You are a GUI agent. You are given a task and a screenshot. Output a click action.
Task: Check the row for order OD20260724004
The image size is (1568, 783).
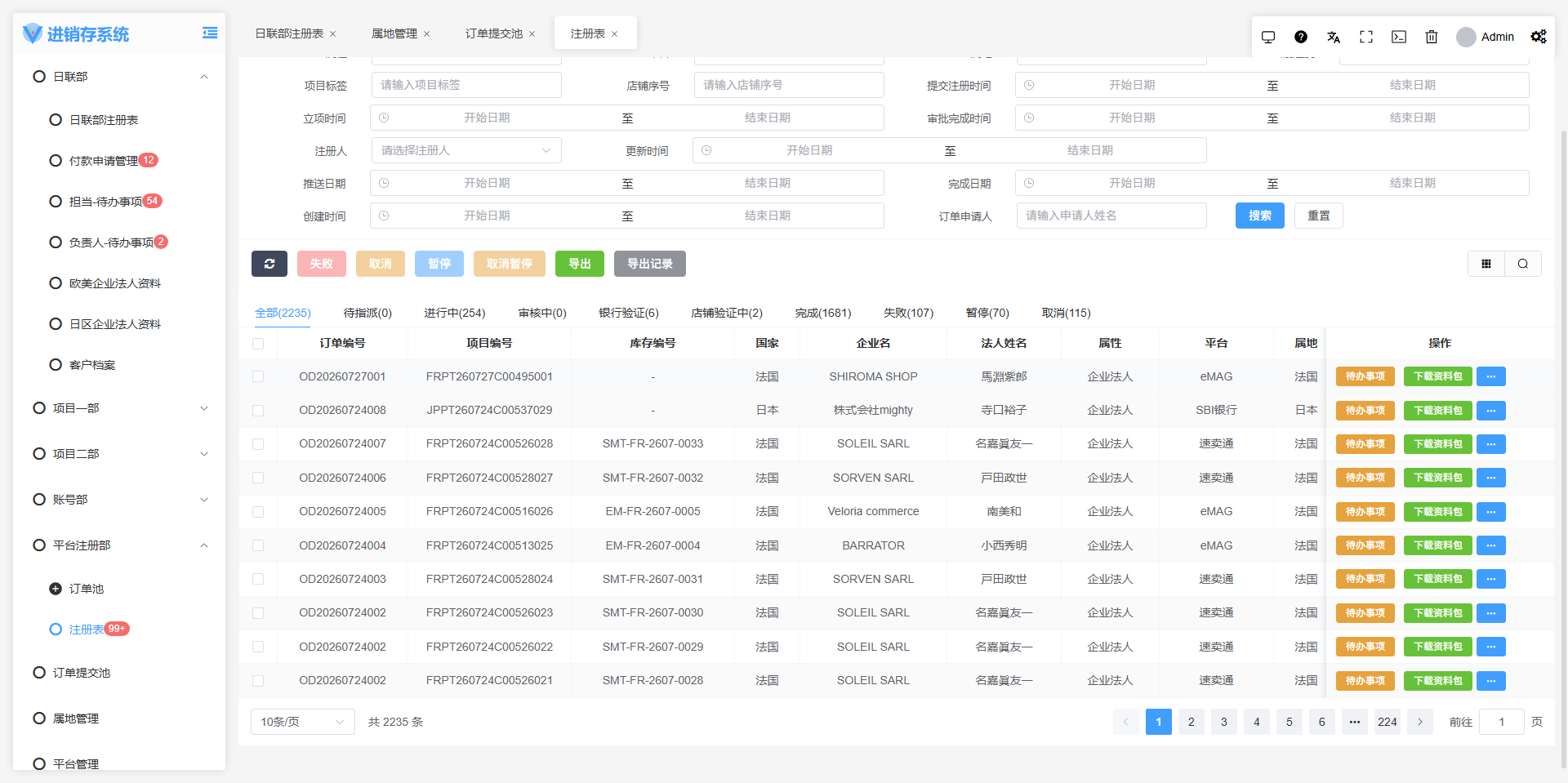(x=258, y=545)
